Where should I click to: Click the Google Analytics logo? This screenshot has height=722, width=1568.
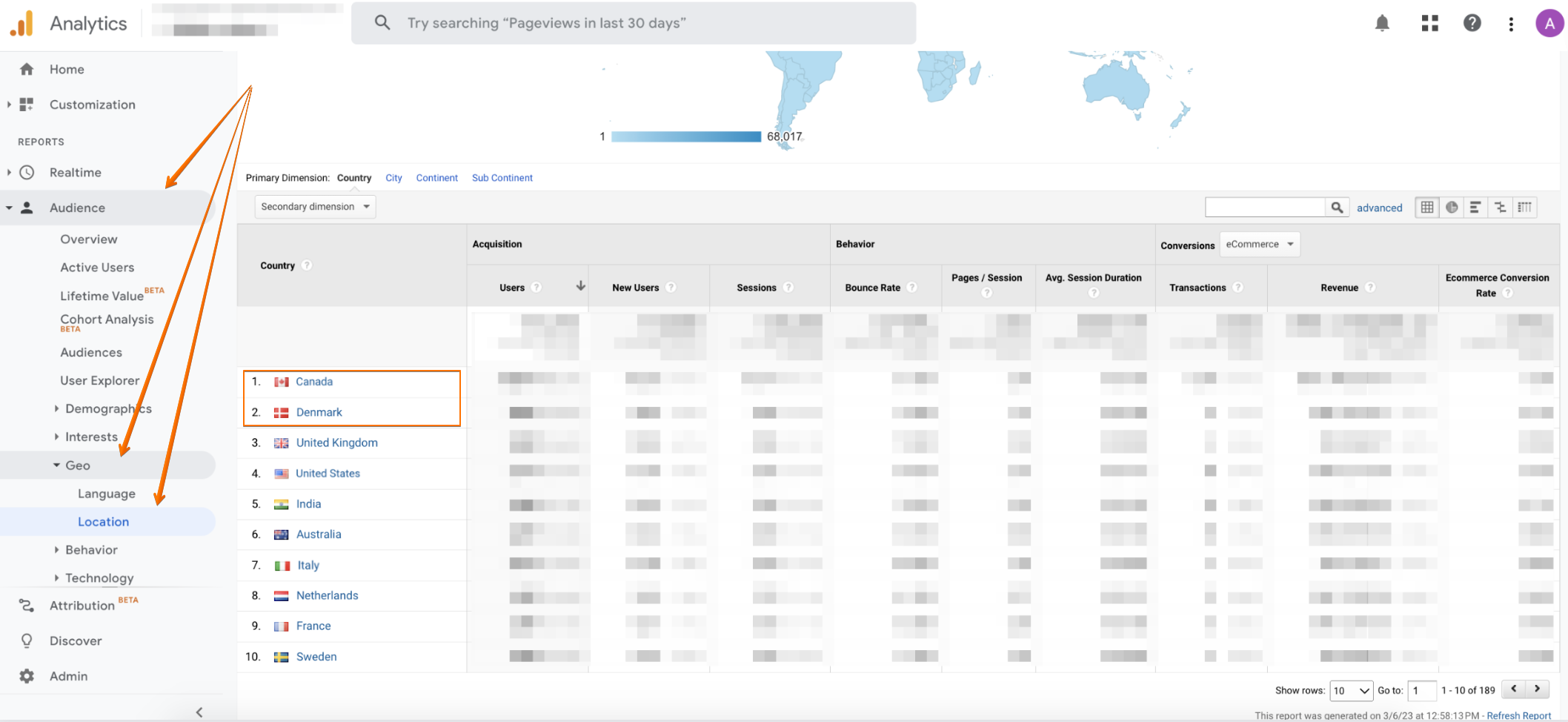coord(21,23)
